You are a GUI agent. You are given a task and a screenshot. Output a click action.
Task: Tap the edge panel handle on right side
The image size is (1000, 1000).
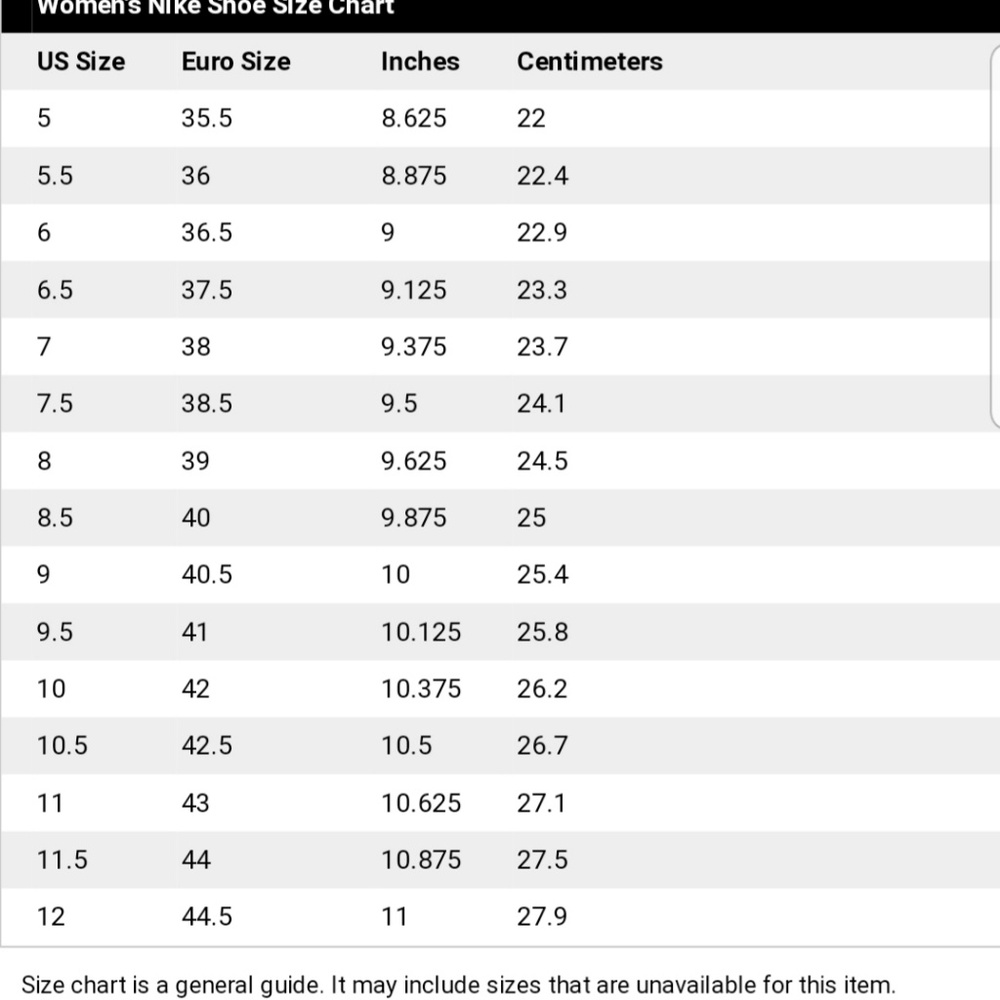[993, 240]
